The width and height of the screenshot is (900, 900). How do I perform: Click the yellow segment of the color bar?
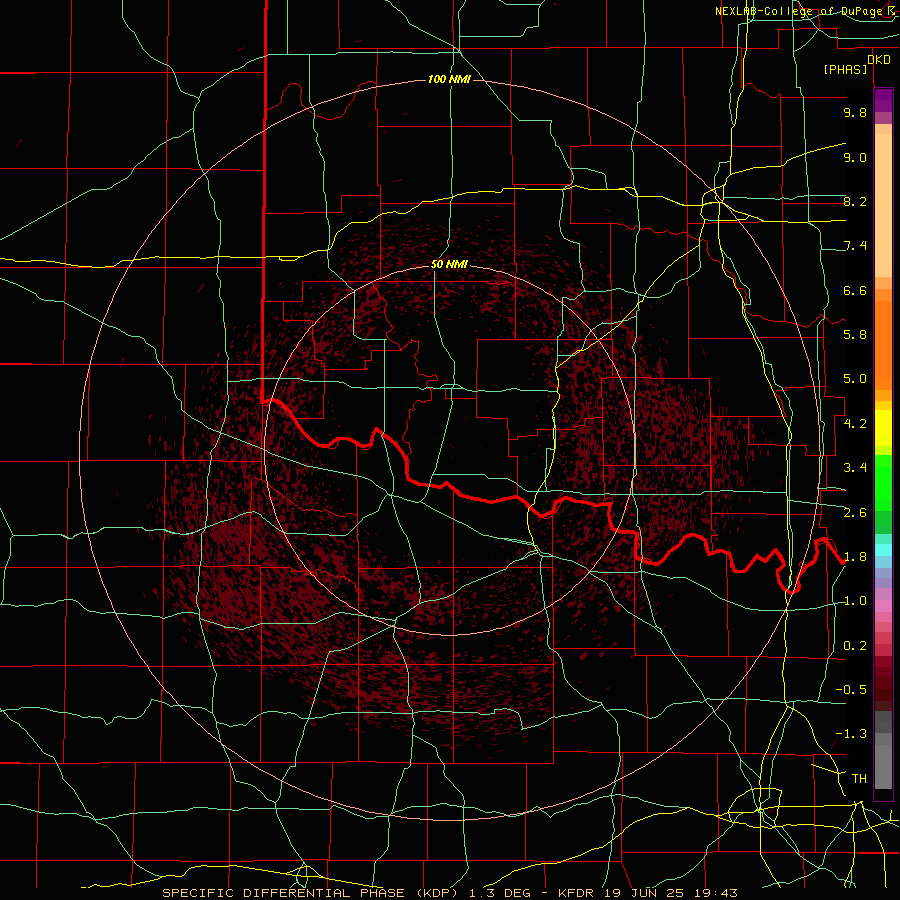[x=883, y=428]
